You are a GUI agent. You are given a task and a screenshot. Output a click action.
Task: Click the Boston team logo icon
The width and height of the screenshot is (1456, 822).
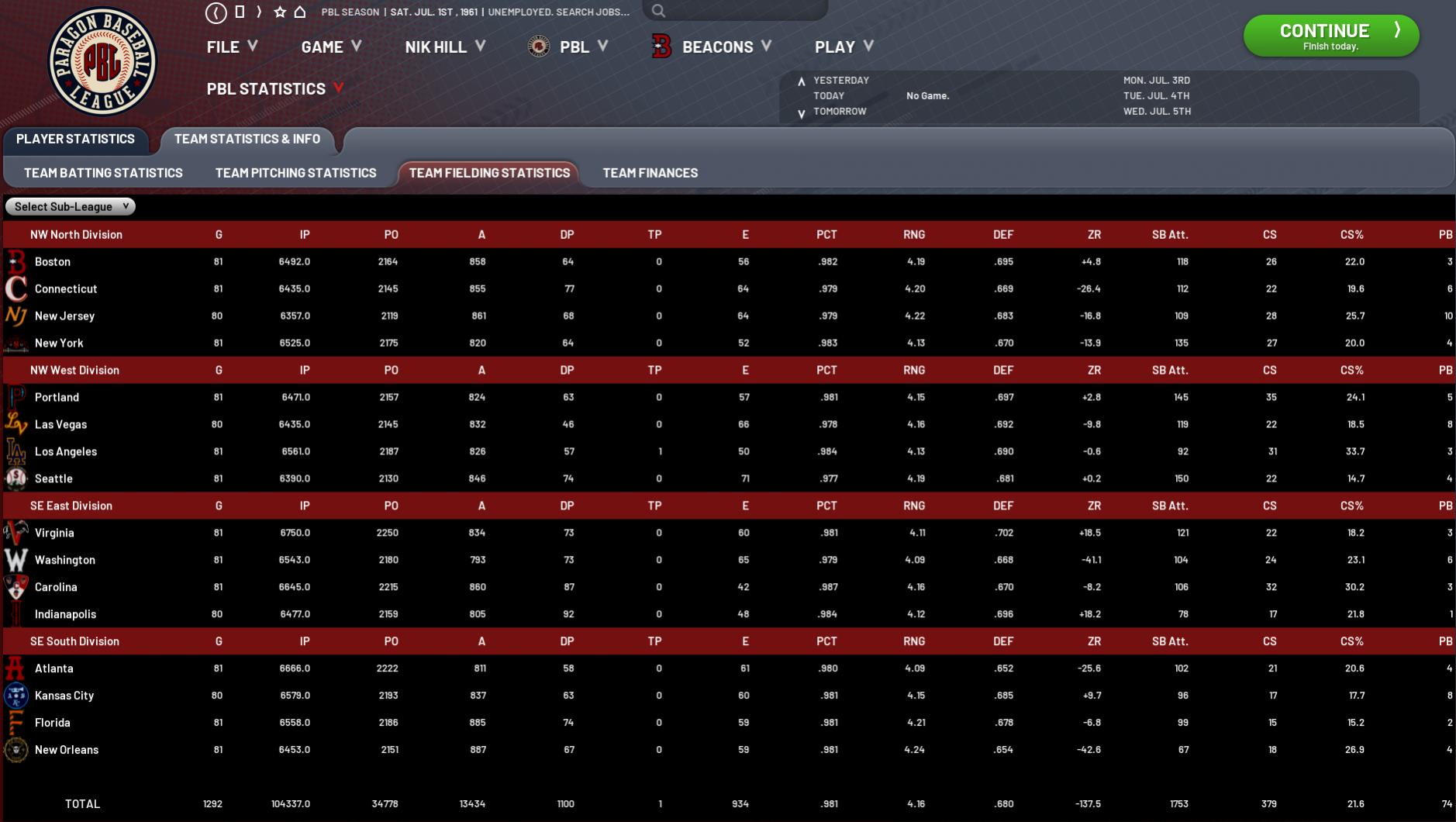16,262
